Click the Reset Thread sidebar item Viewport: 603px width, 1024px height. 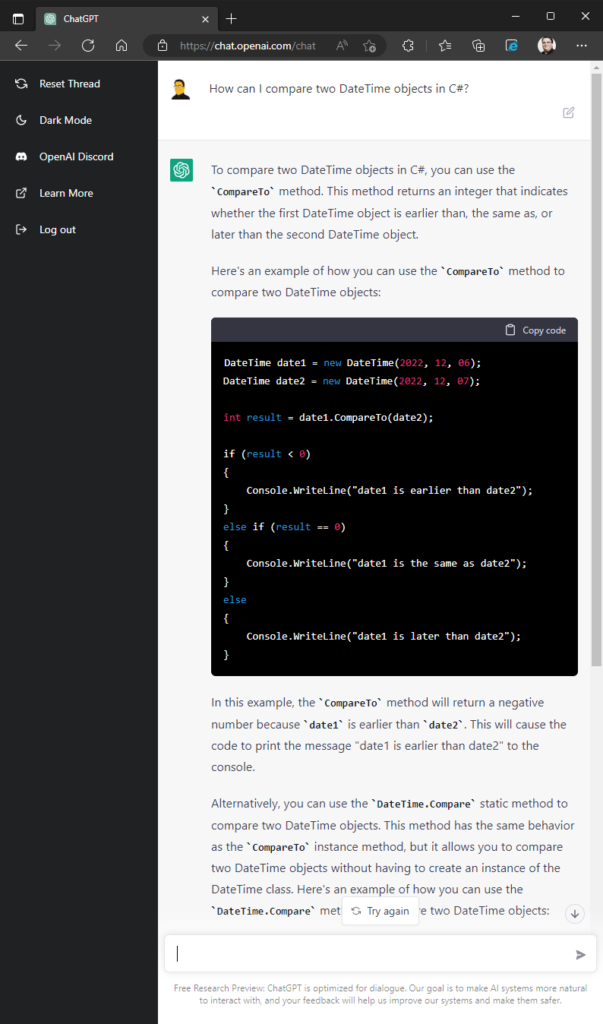coord(69,84)
